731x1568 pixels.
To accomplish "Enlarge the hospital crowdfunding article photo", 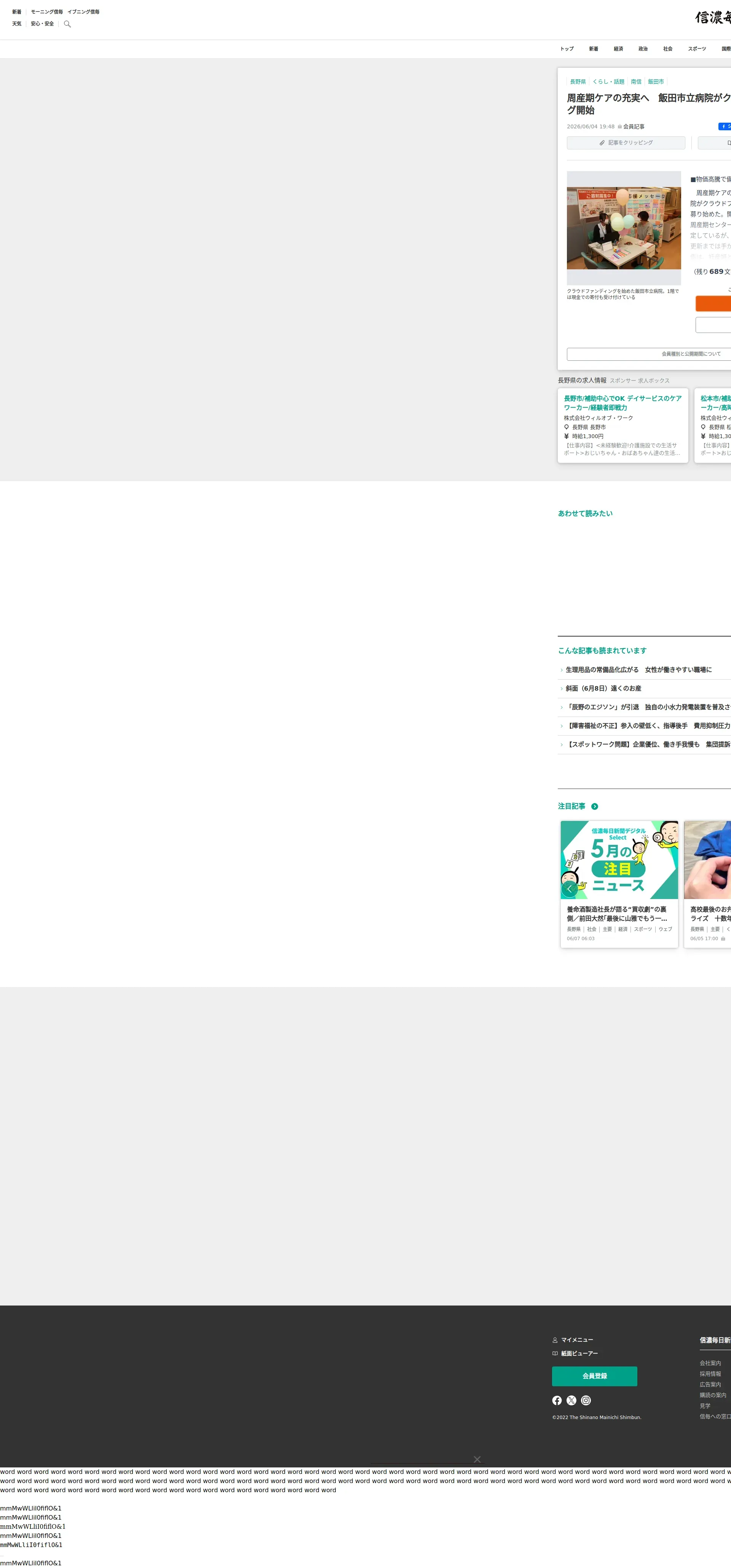I will pyautogui.click(x=624, y=228).
